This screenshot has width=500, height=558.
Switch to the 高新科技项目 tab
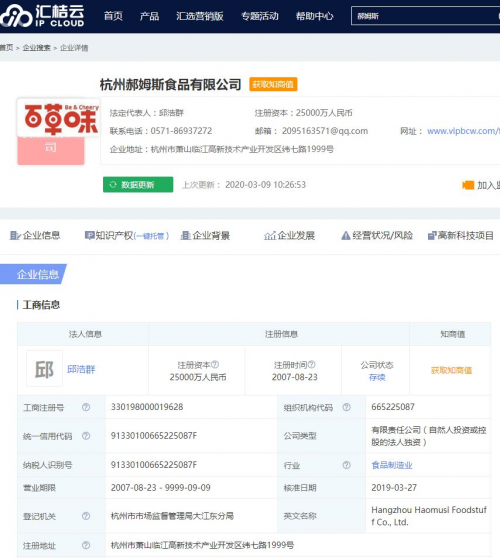point(460,236)
